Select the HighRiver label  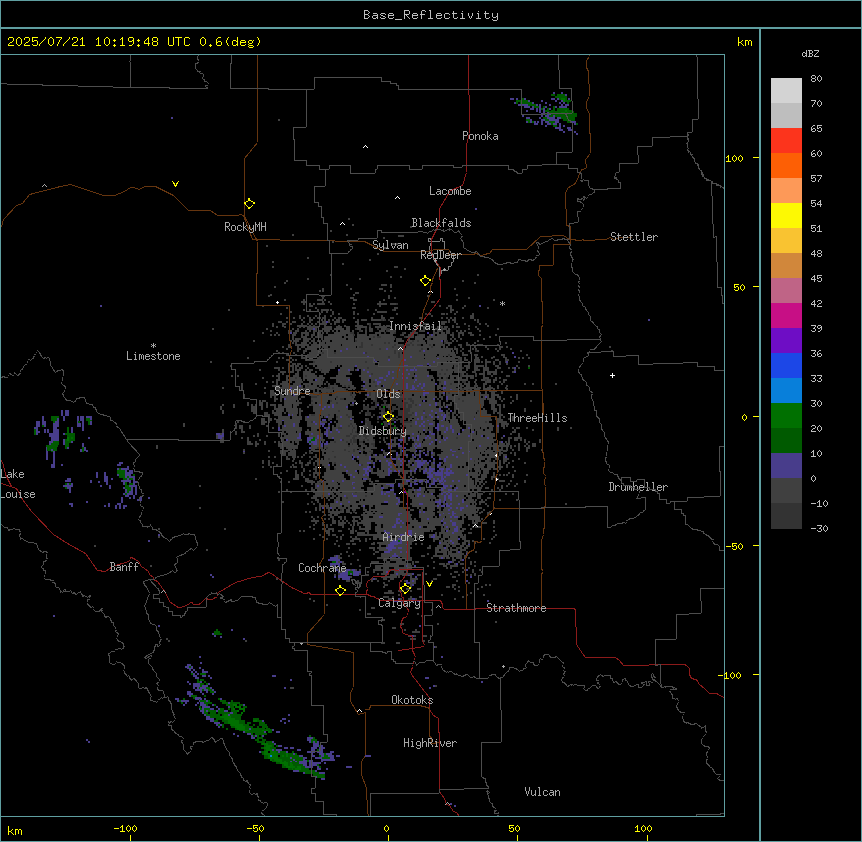(430, 743)
